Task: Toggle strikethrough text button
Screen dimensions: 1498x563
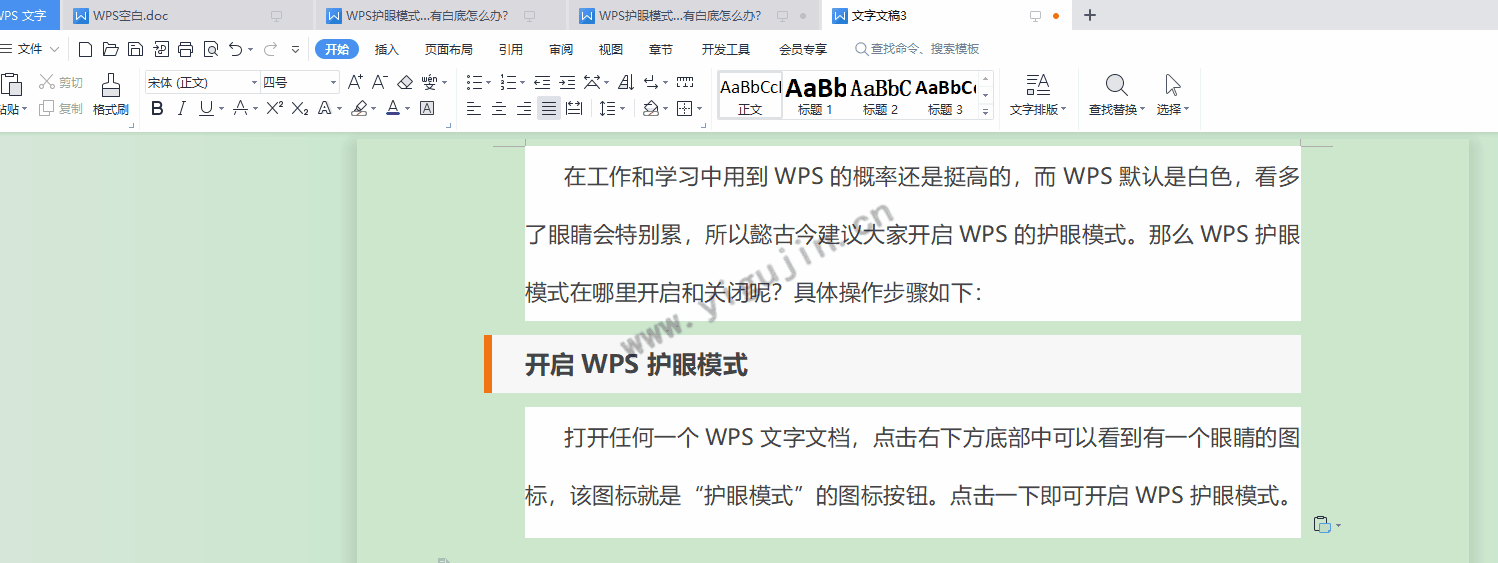Action: point(240,108)
